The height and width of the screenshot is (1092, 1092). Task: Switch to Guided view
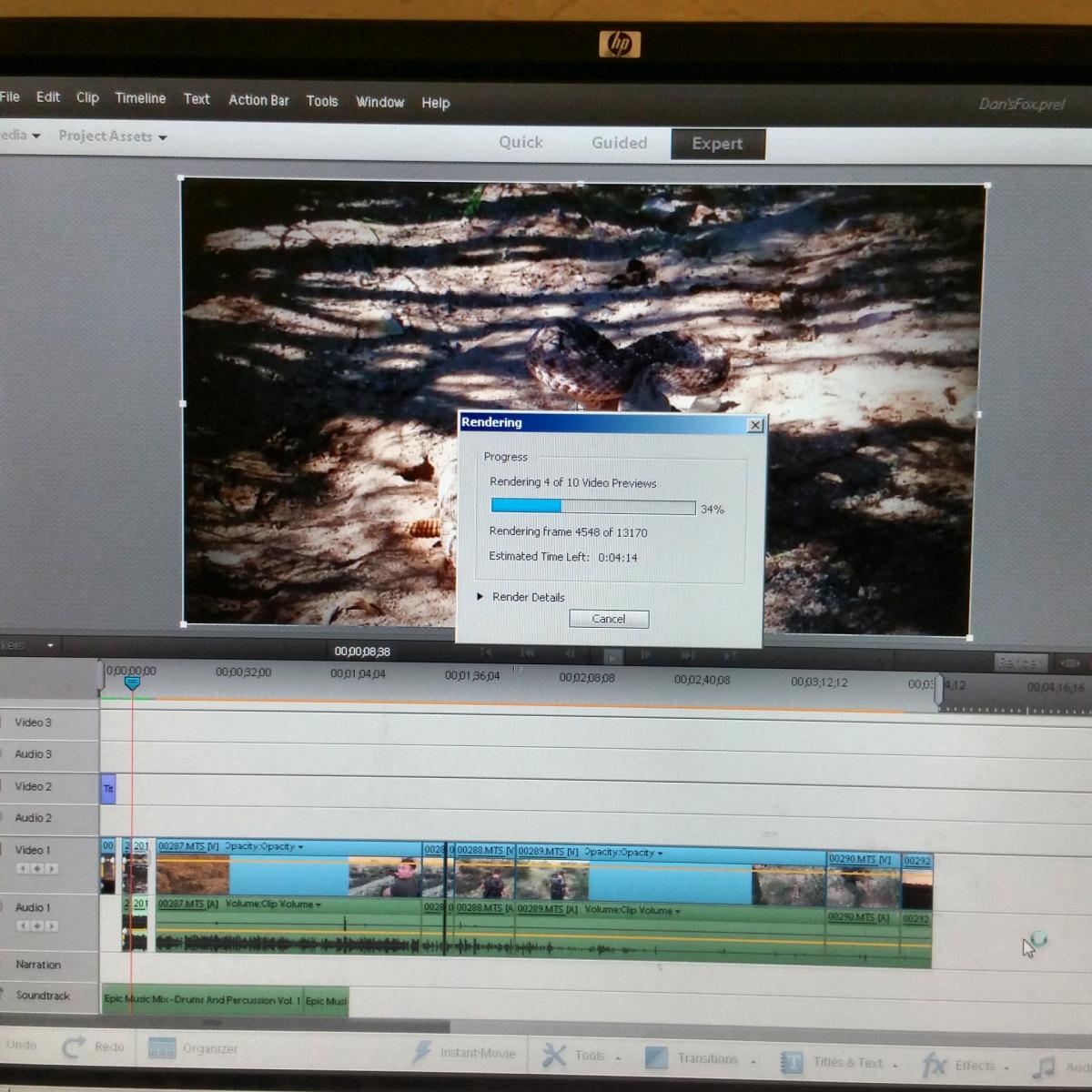(x=619, y=143)
